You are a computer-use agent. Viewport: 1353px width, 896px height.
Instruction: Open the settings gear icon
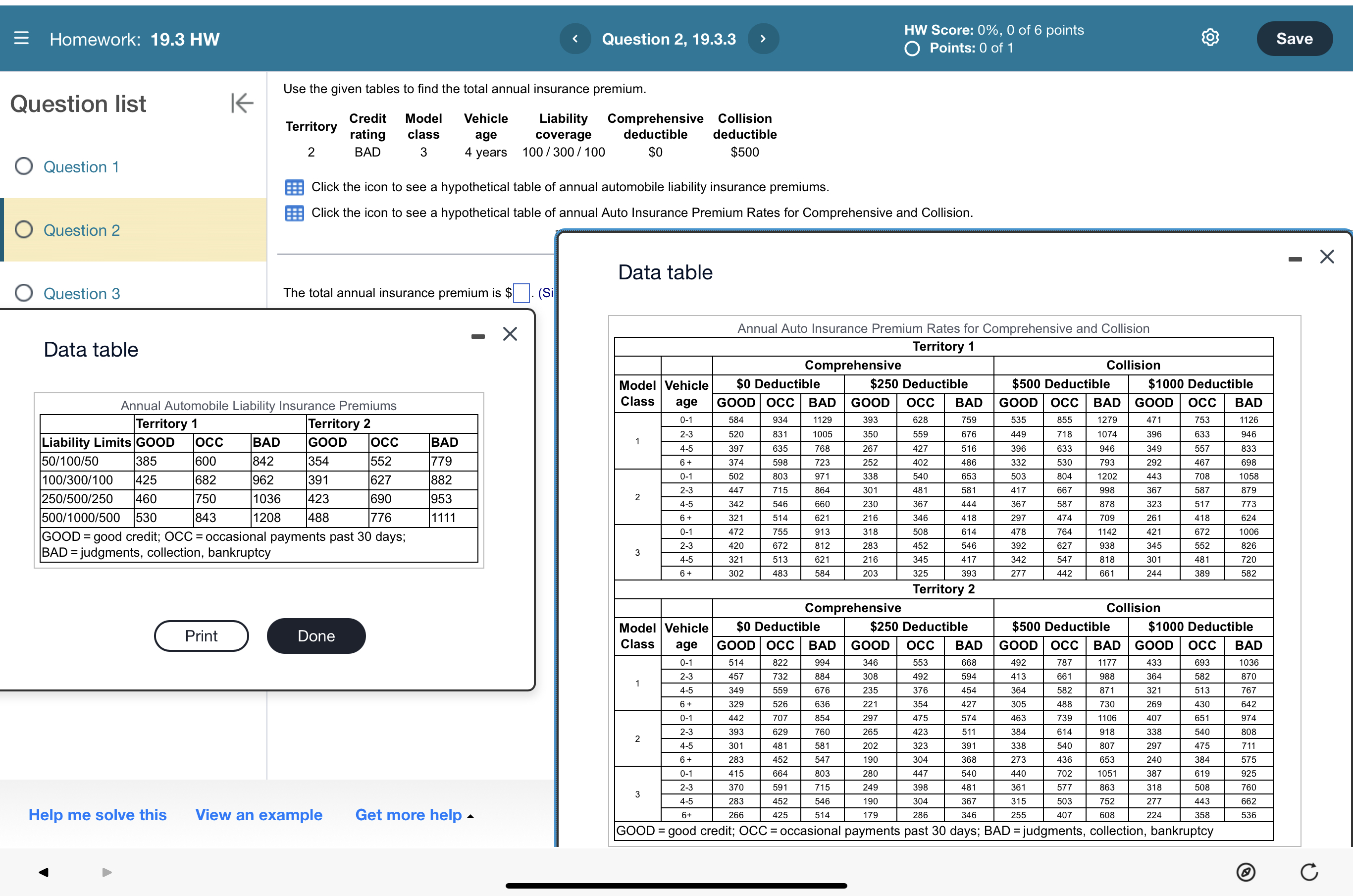pyautogui.click(x=1209, y=38)
